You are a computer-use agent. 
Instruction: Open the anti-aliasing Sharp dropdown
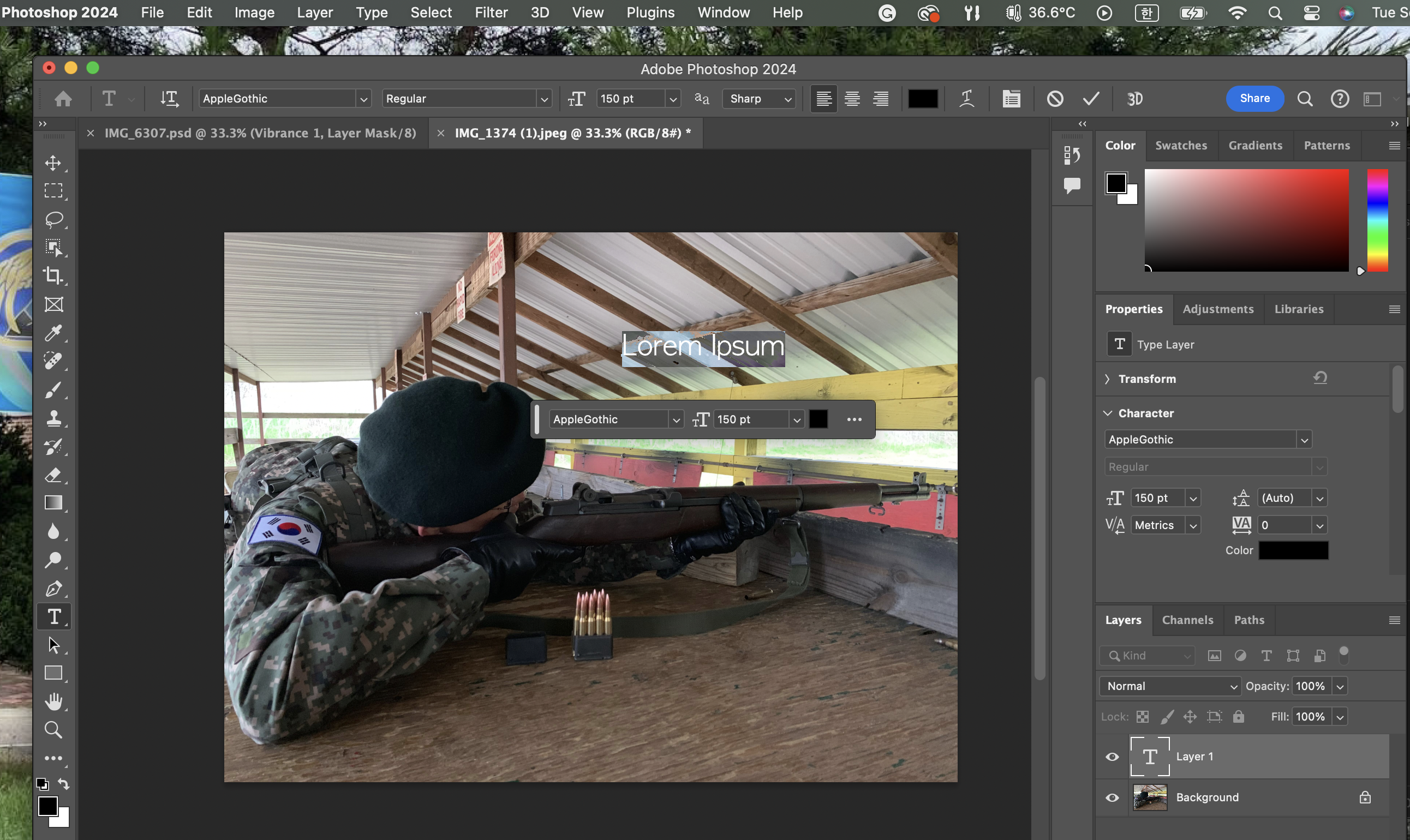760,99
